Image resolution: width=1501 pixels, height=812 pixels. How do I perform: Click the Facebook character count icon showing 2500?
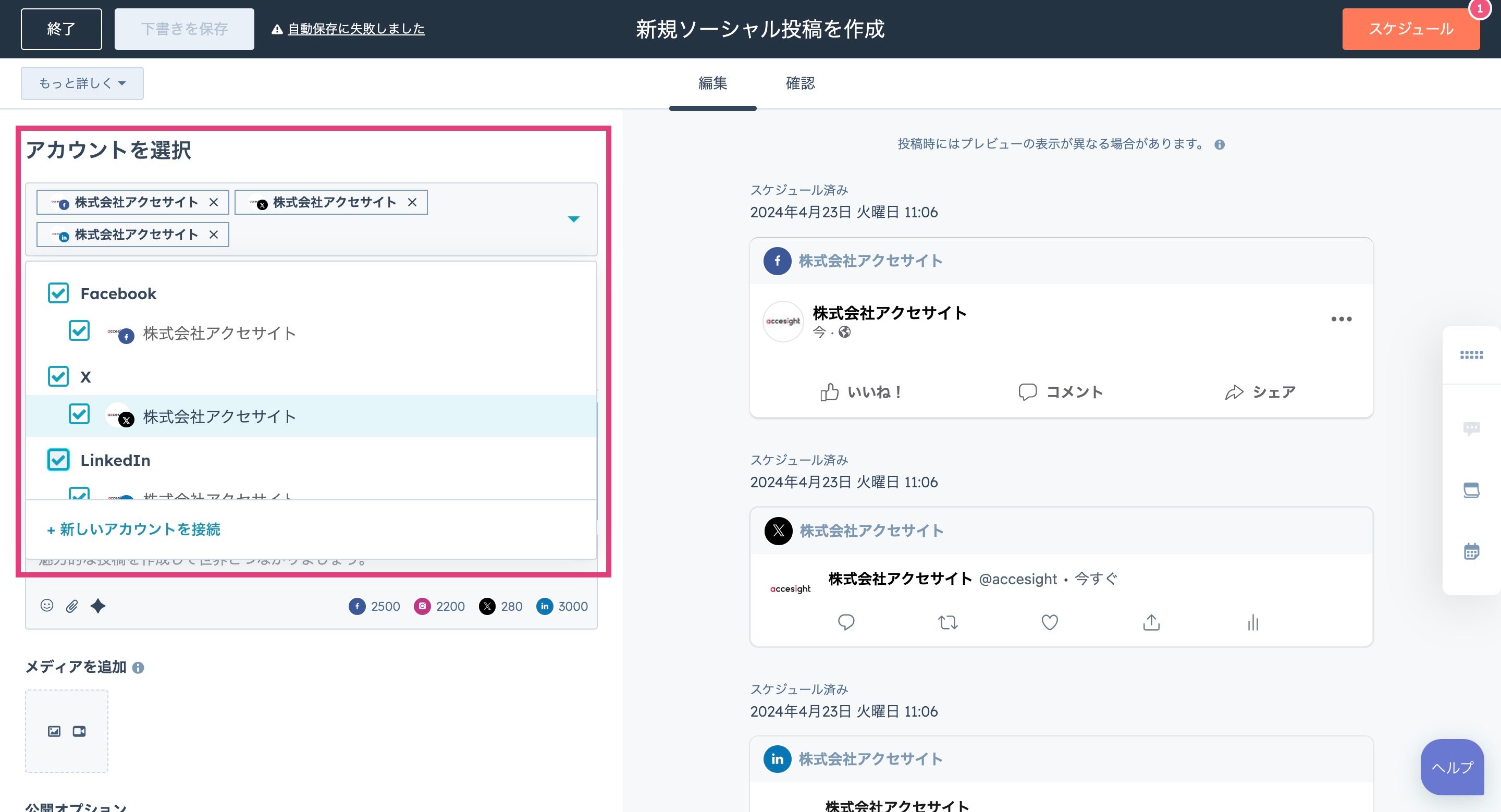point(356,606)
